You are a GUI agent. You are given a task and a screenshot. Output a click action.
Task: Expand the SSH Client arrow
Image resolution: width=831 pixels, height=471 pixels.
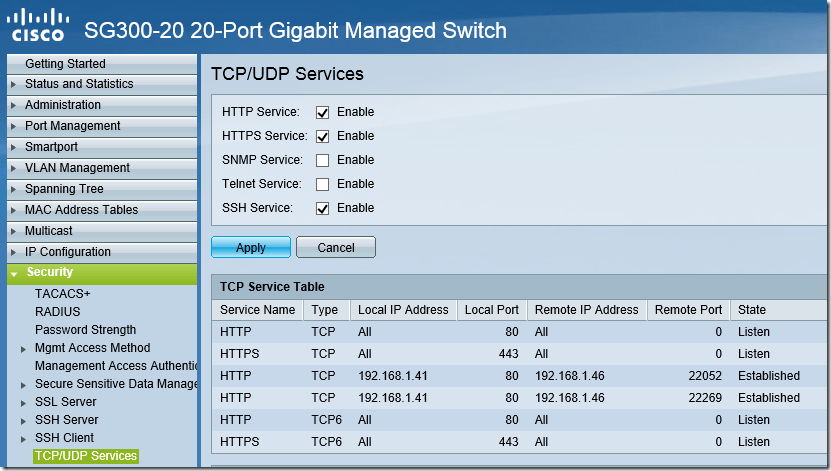pyautogui.click(x=23, y=439)
